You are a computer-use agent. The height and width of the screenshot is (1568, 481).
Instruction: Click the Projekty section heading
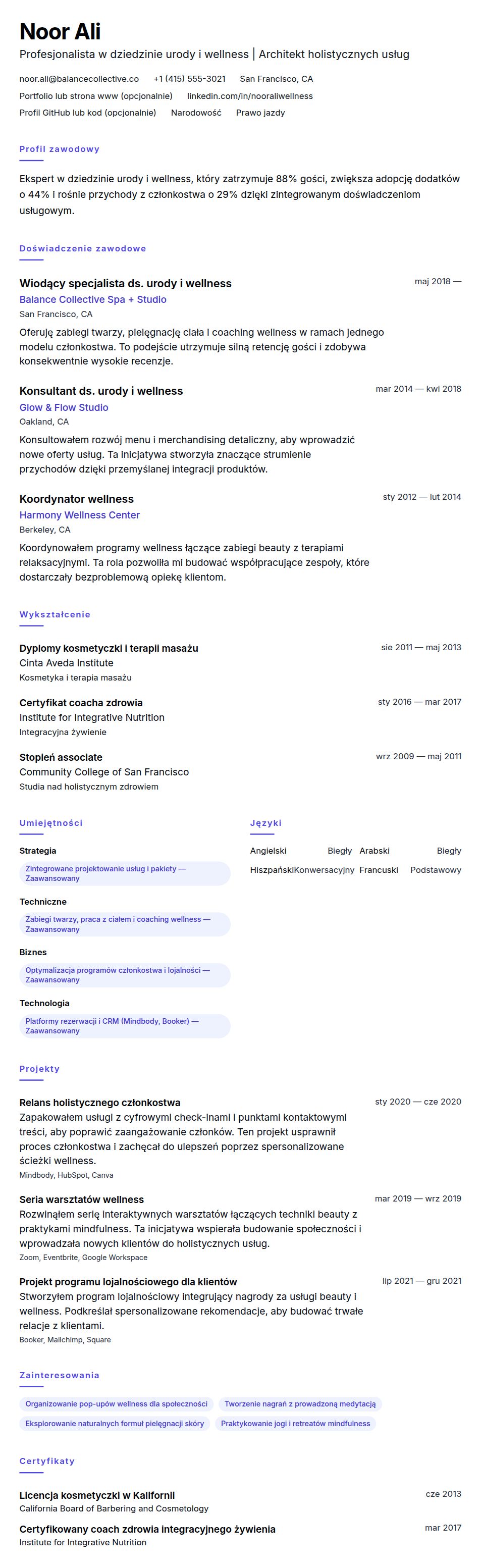[39, 1069]
